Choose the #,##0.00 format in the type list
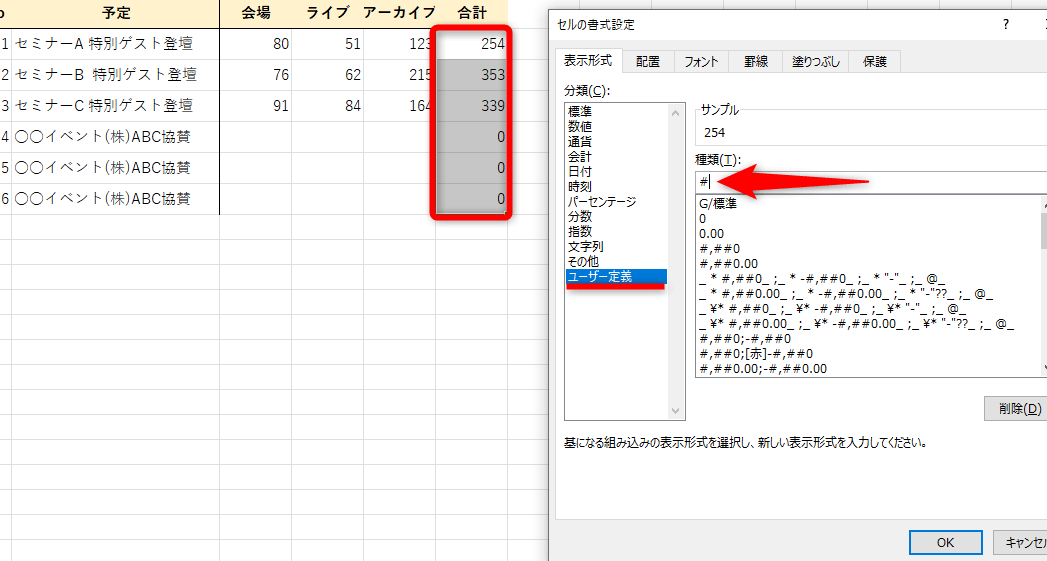The width and height of the screenshot is (1047, 561). 728,264
